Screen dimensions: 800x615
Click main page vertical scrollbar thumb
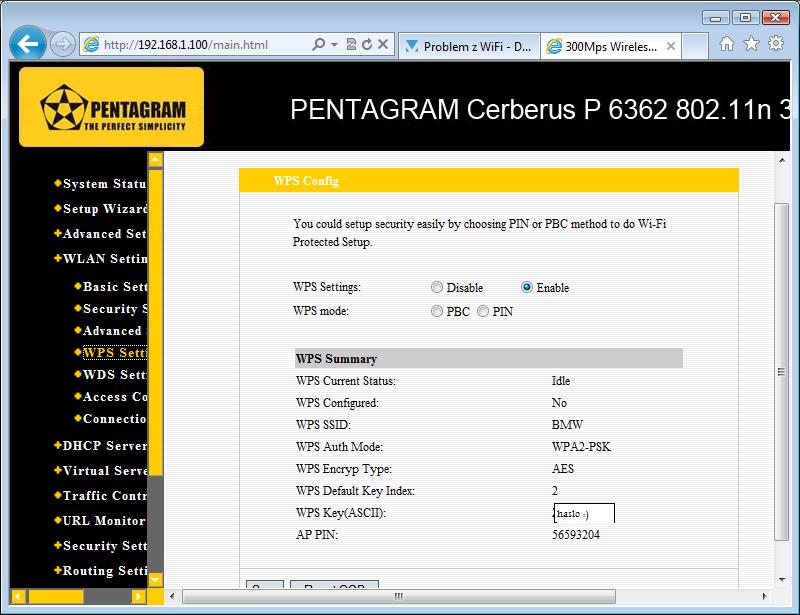click(x=782, y=372)
